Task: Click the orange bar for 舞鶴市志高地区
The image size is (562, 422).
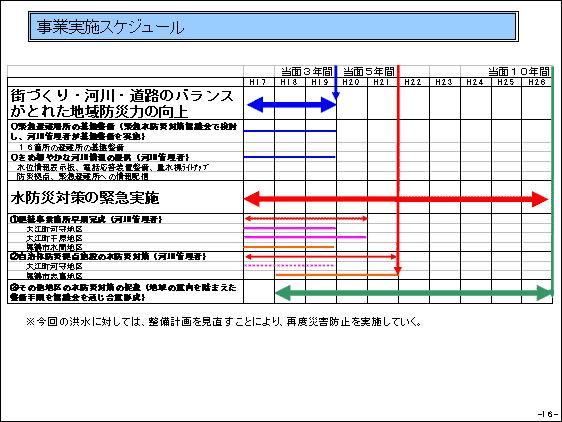Action: click(337, 275)
